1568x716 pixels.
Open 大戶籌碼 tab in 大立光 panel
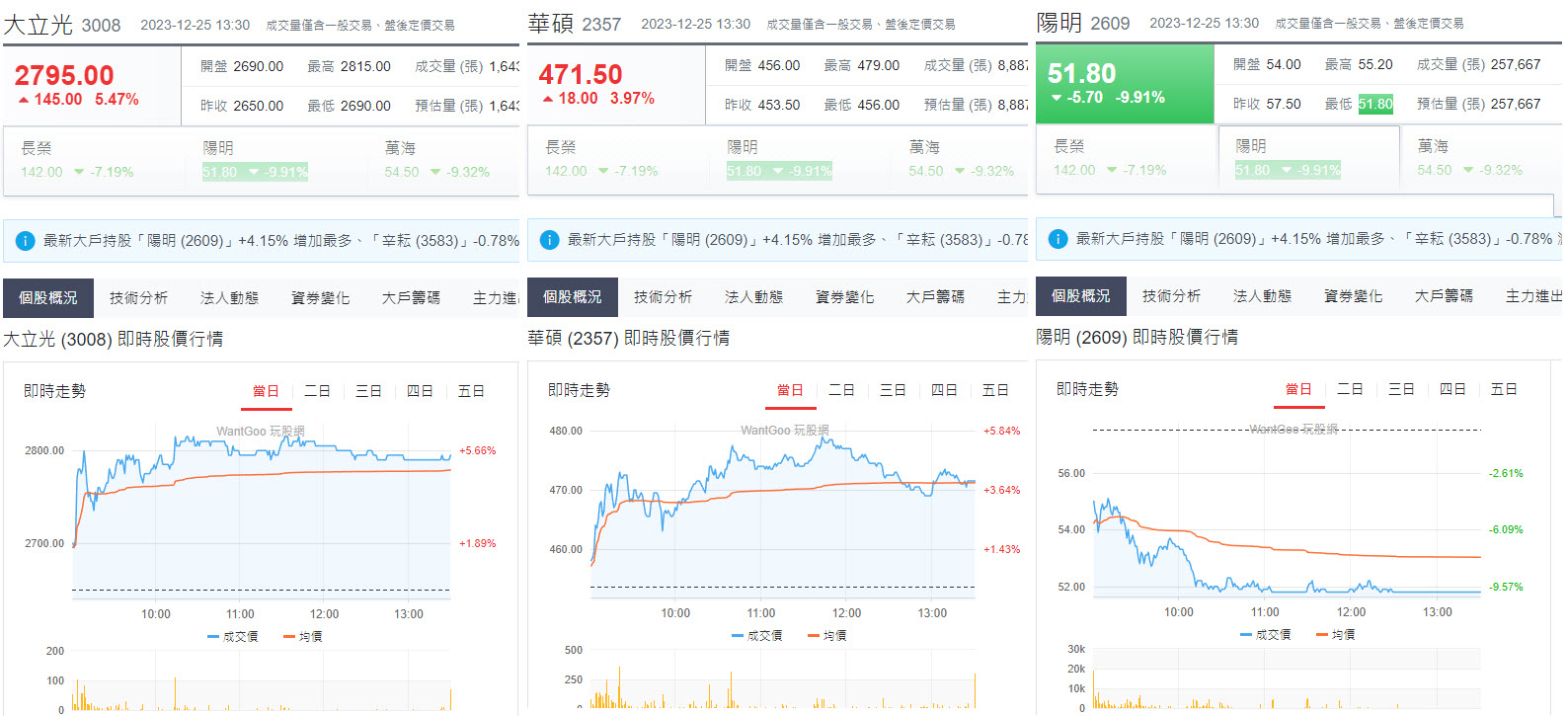tap(412, 298)
